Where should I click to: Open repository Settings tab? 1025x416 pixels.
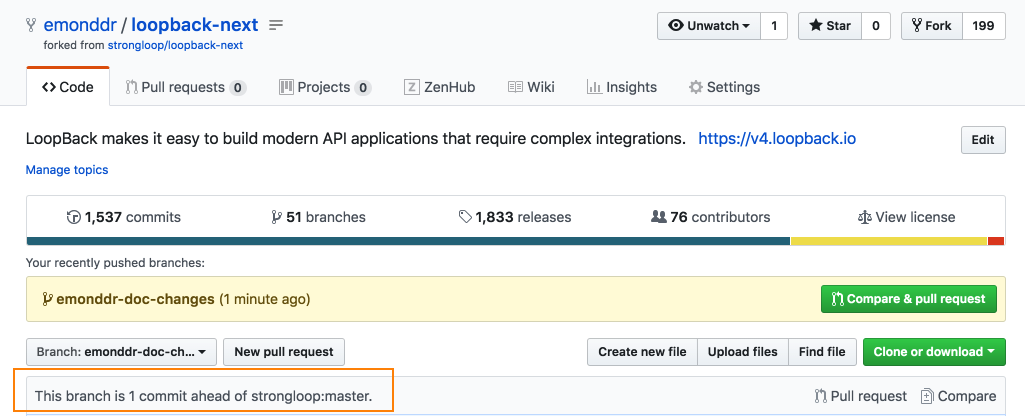724,87
